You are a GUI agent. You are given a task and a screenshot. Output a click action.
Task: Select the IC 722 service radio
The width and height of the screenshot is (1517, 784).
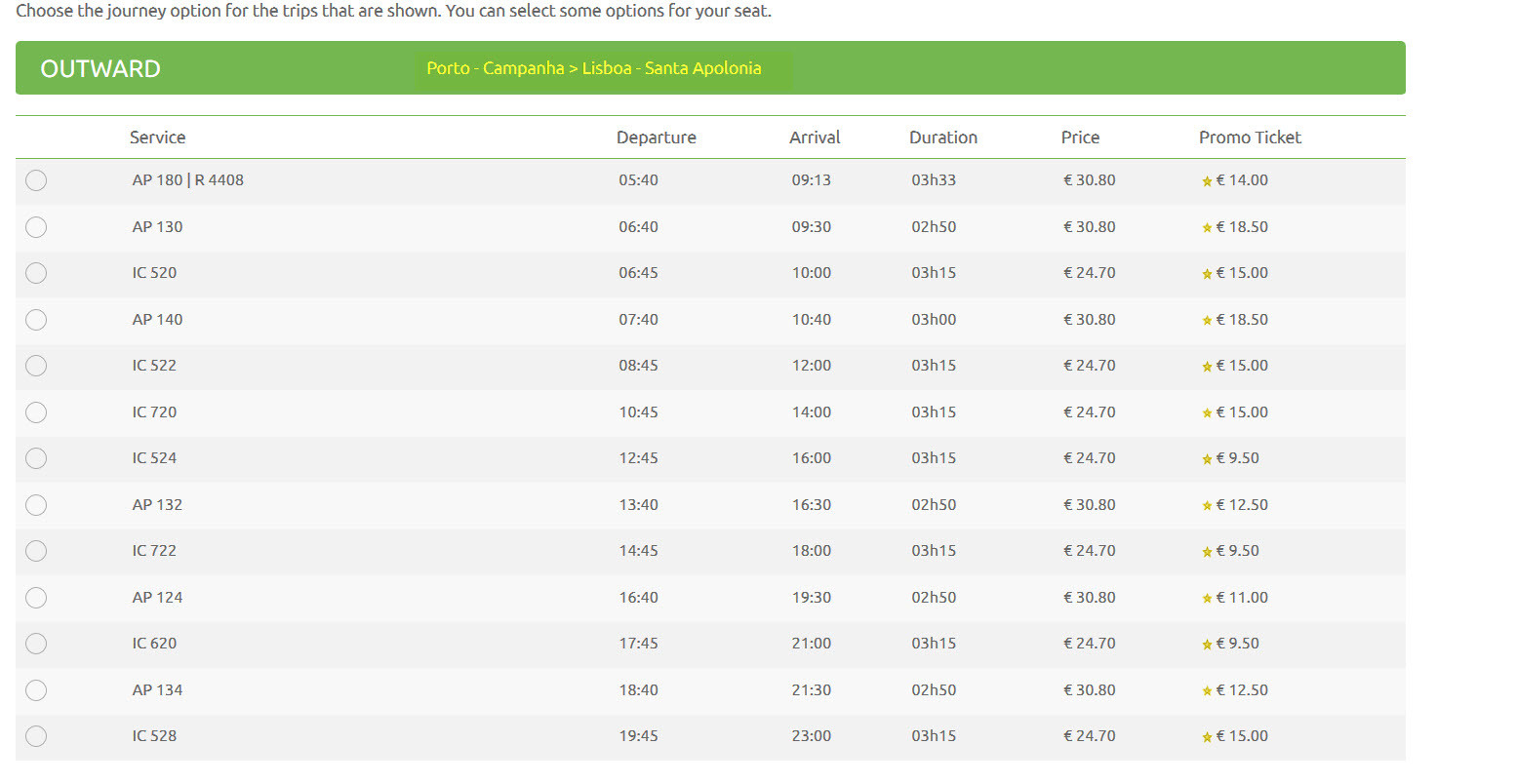(36, 551)
